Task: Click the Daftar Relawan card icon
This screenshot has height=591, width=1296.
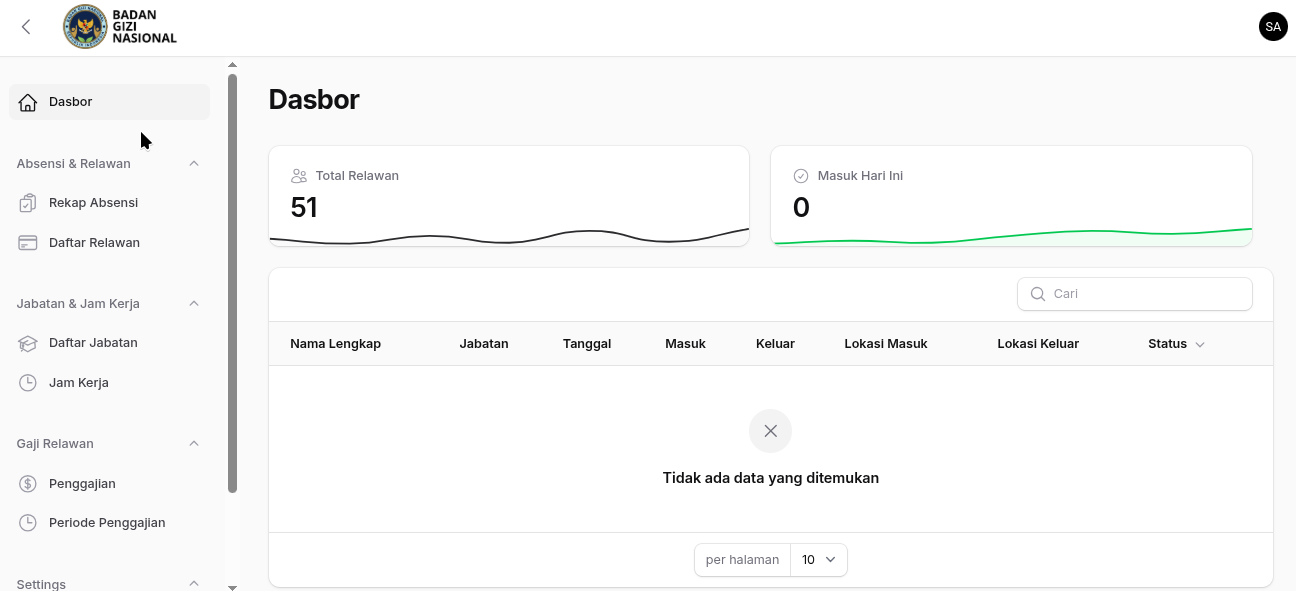Action: (x=28, y=243)
